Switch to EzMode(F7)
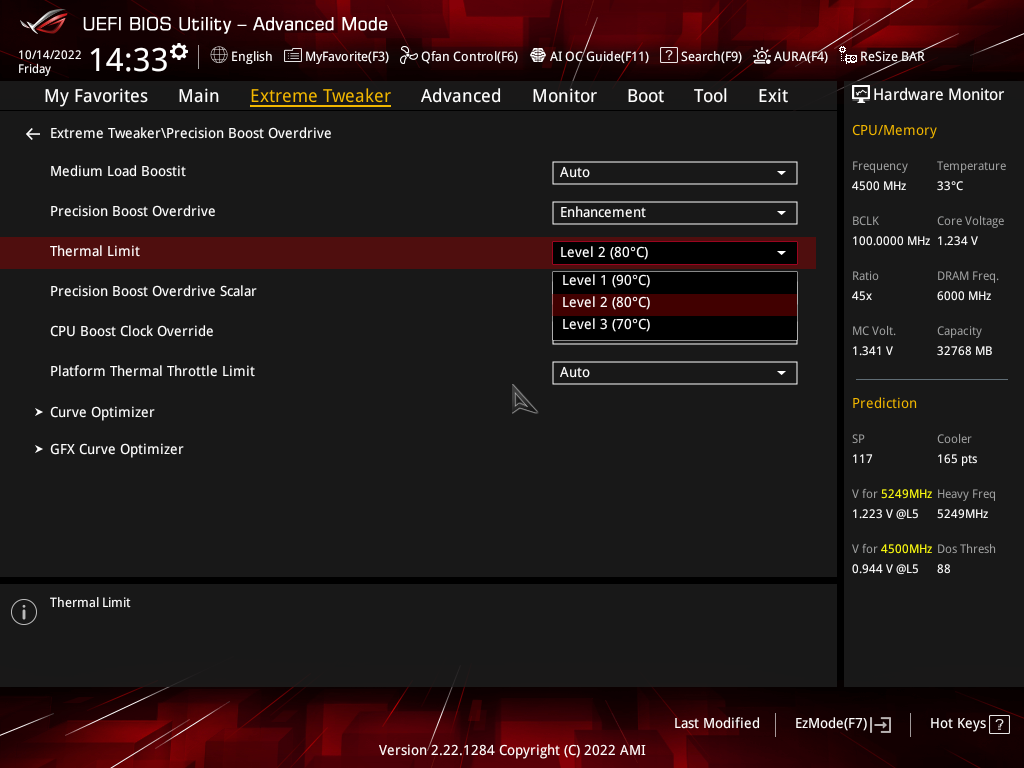The height and width of the screenshot is (768, 1024). 842,724
